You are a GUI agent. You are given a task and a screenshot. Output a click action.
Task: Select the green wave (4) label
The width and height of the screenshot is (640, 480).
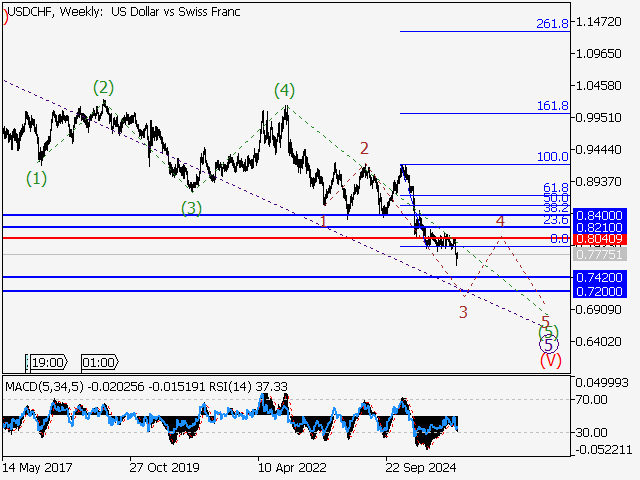tap(284, 91)
